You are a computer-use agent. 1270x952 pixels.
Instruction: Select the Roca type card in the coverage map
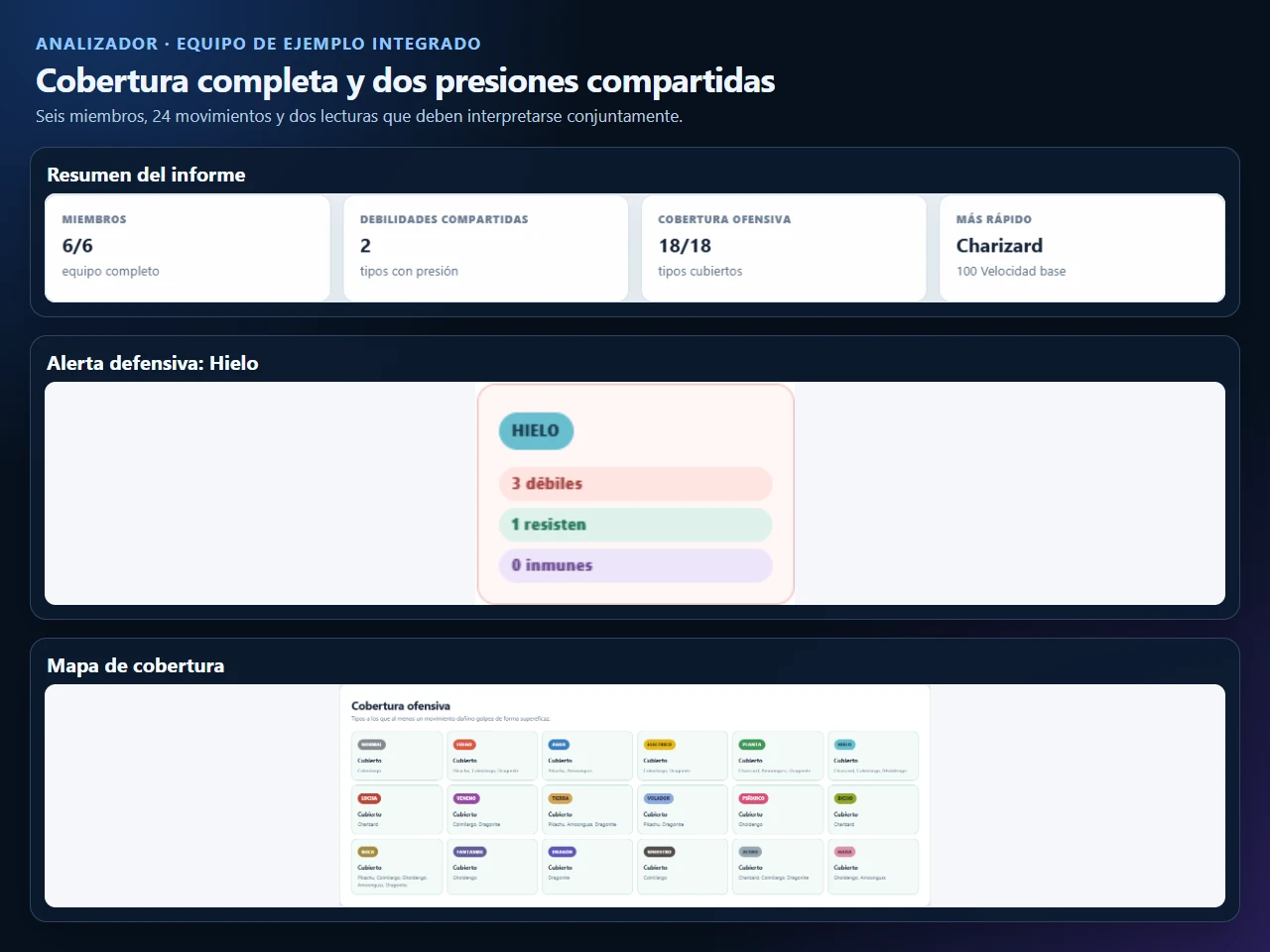pyautogui.click(x=397, y=867)
